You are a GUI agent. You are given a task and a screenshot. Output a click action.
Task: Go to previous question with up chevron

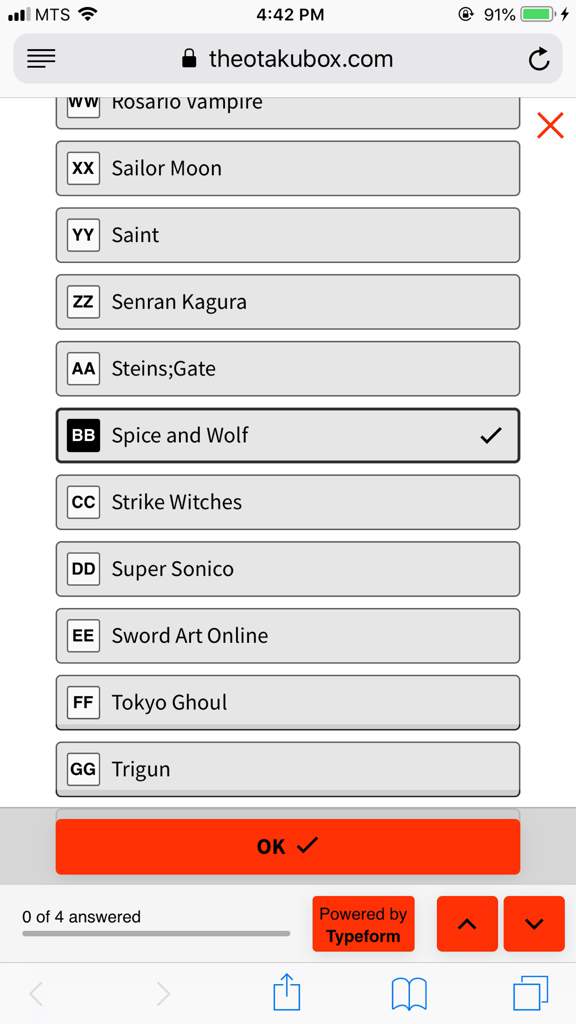(467, 923)
